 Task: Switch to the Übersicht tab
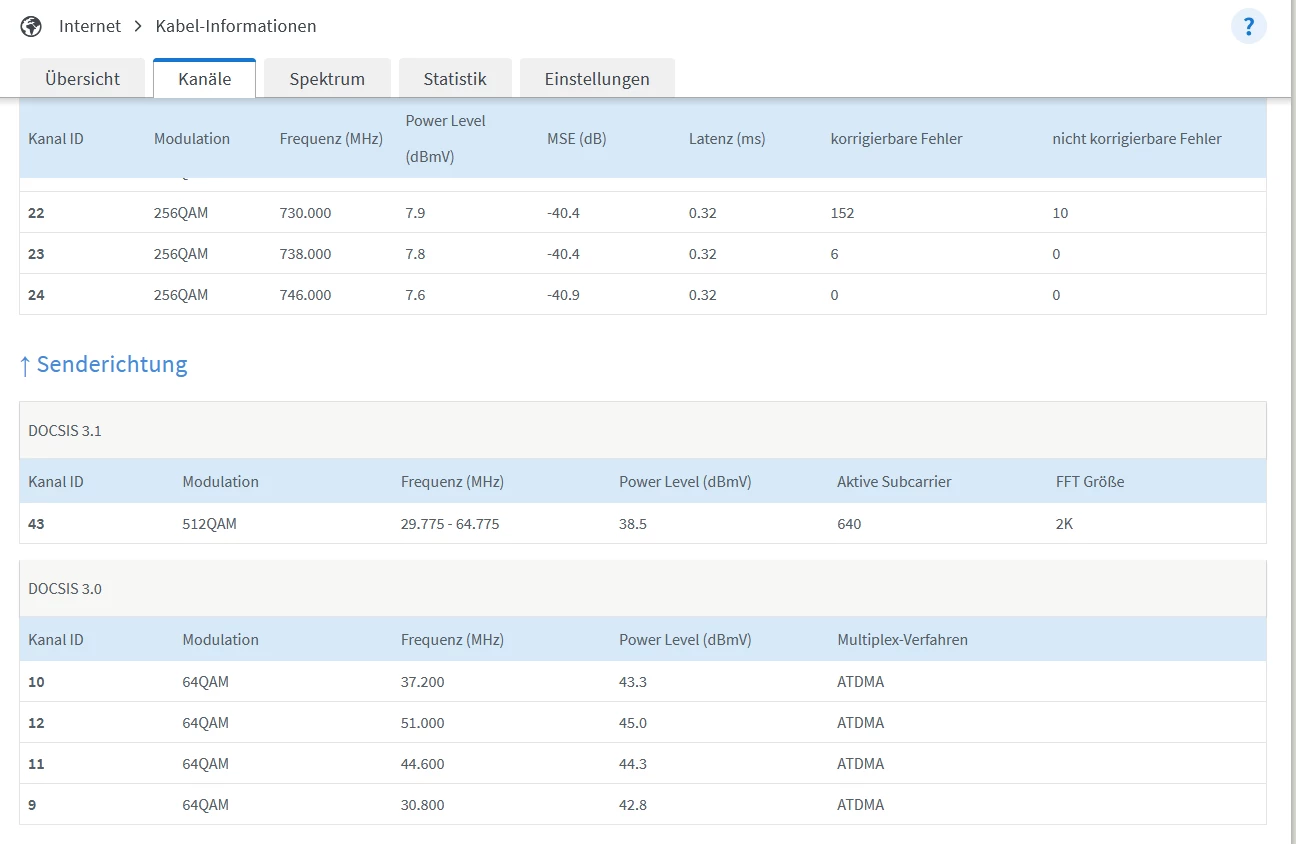click(82, 79)
